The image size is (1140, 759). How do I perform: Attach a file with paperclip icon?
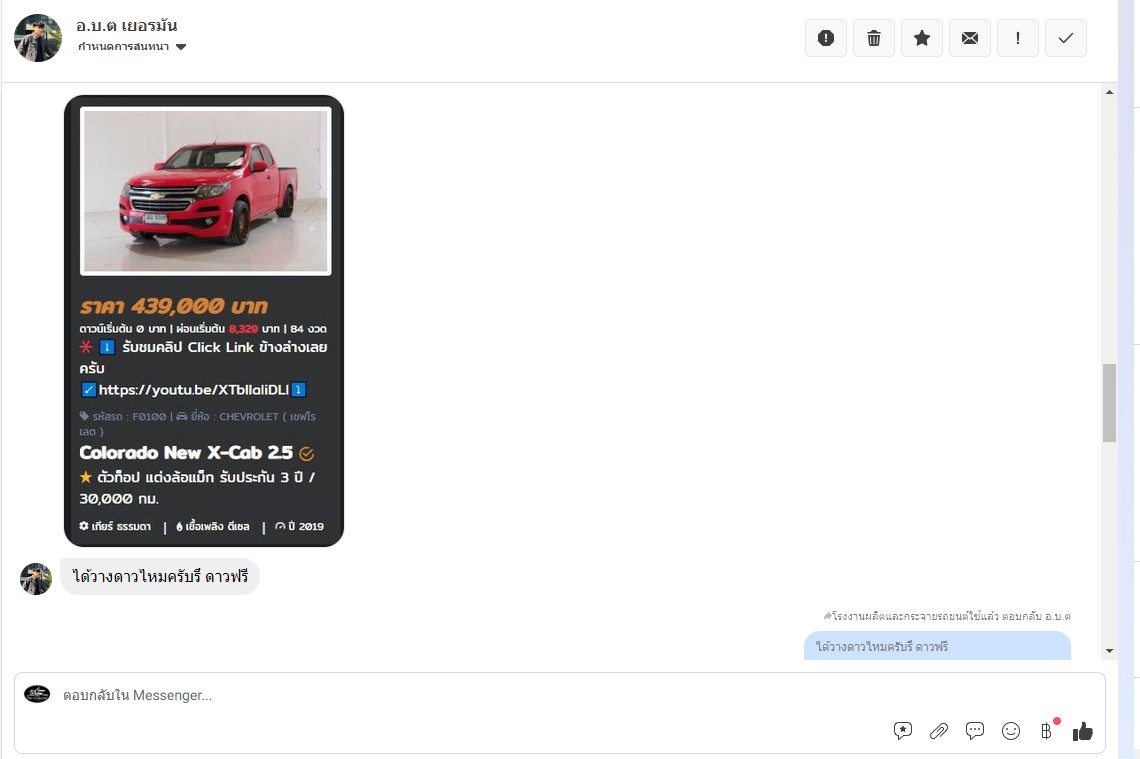coord(939,731)
